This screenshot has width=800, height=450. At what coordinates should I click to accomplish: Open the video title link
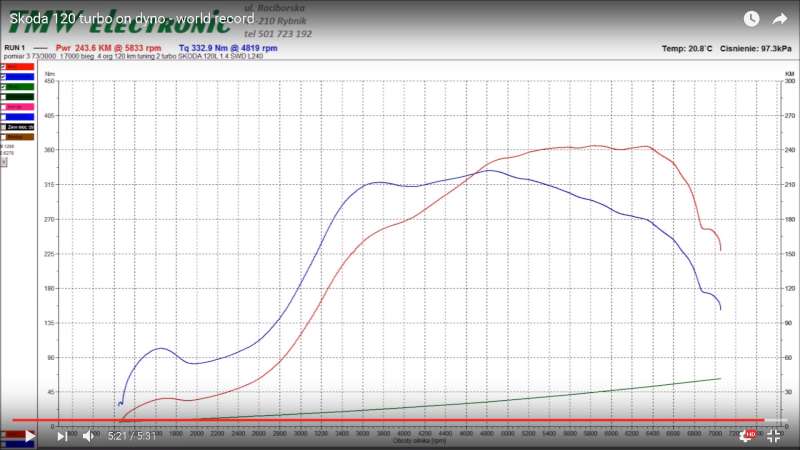(x=131, y=18)
